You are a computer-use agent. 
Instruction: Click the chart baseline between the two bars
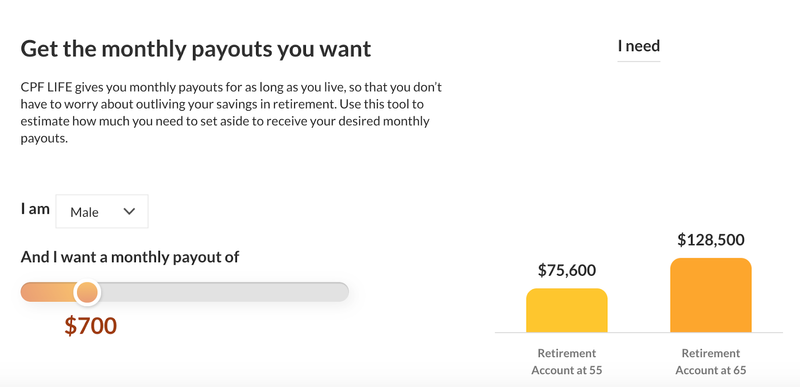tap(639, 332)
